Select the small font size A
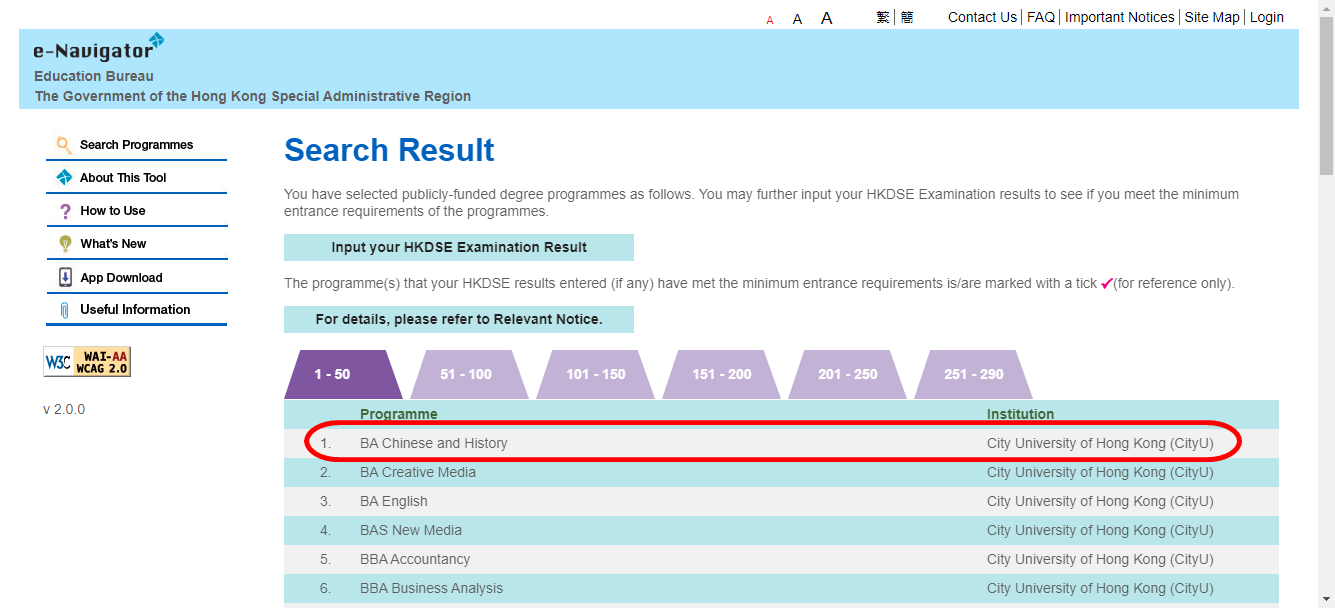The image size is (1335, 608). [770, 20]
